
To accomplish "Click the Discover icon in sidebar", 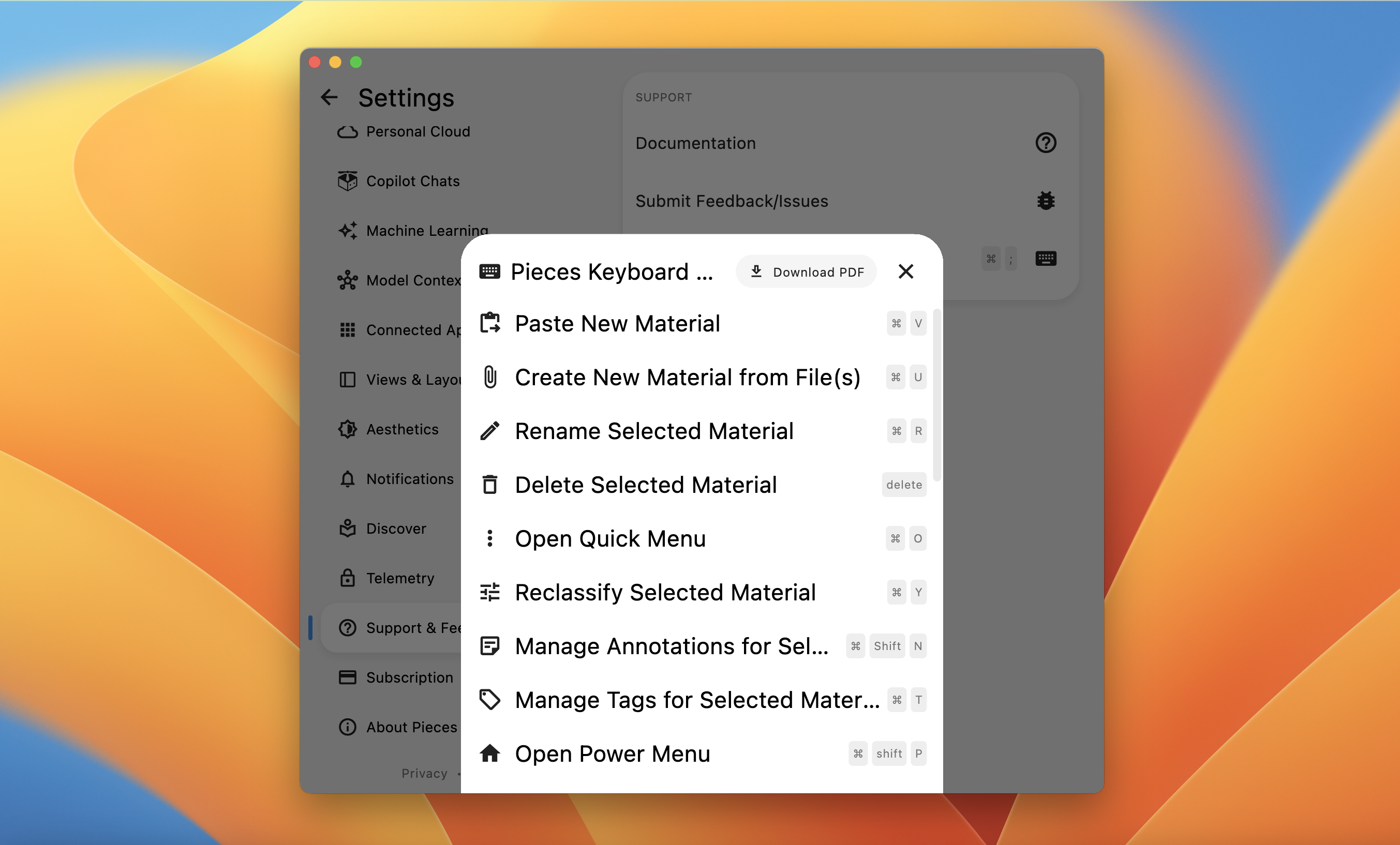I will [347, 528].
